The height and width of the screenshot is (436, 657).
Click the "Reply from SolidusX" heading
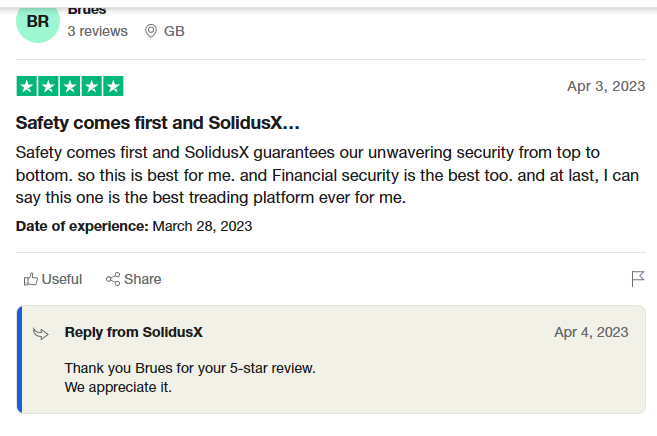pos(134,332)
